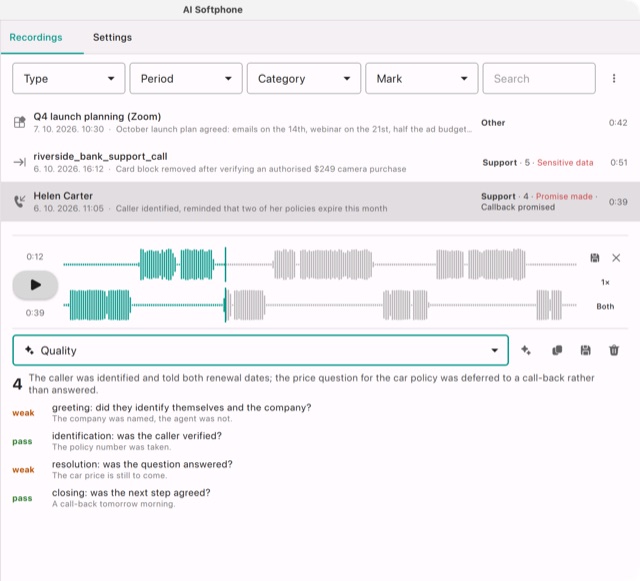The image size is (640, 581).
Task: Click 'A call-back tomorrow morning' comment
Action: pos(113,504)
